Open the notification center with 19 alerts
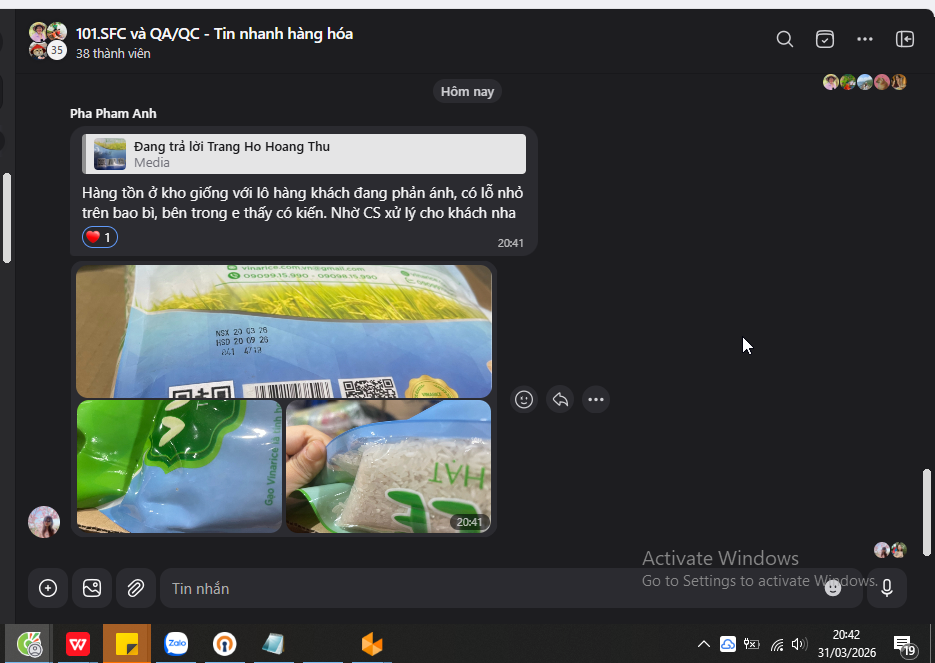Screen dimensions: 935x663 (905, 645)
